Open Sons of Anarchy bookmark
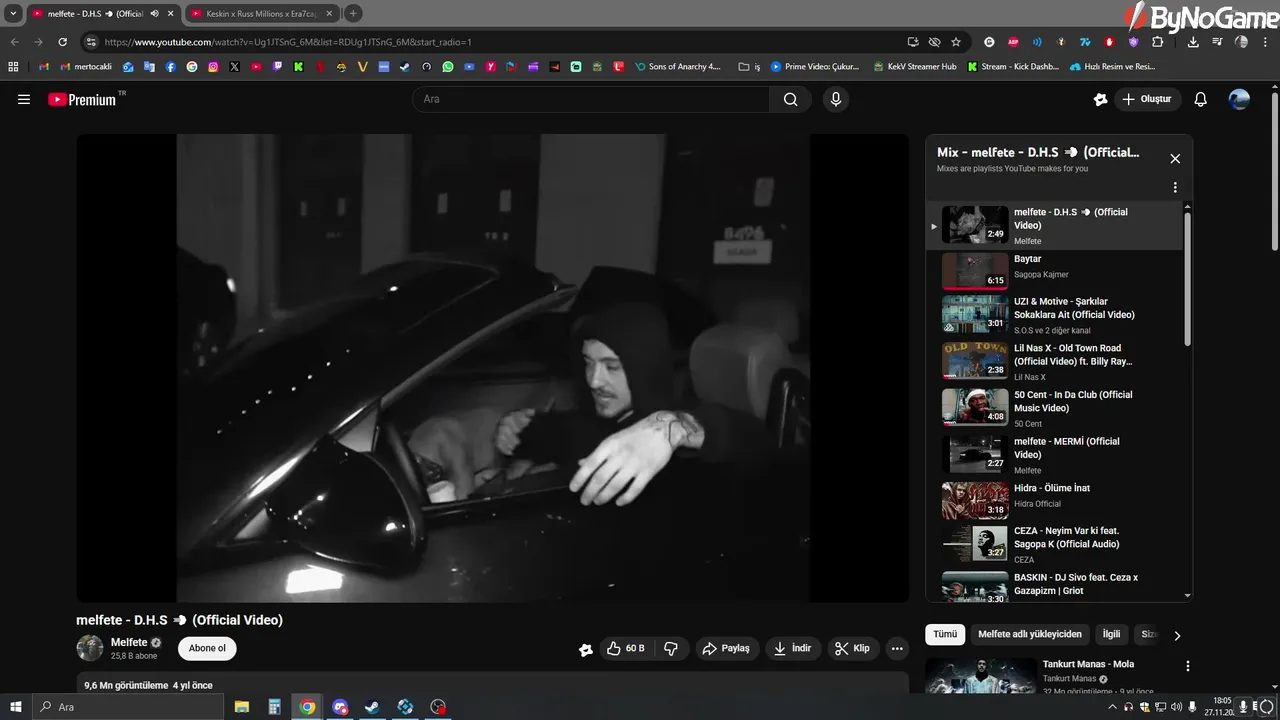Image resolution: width=1280 pixels, height=720 pixels. [677, 67]
